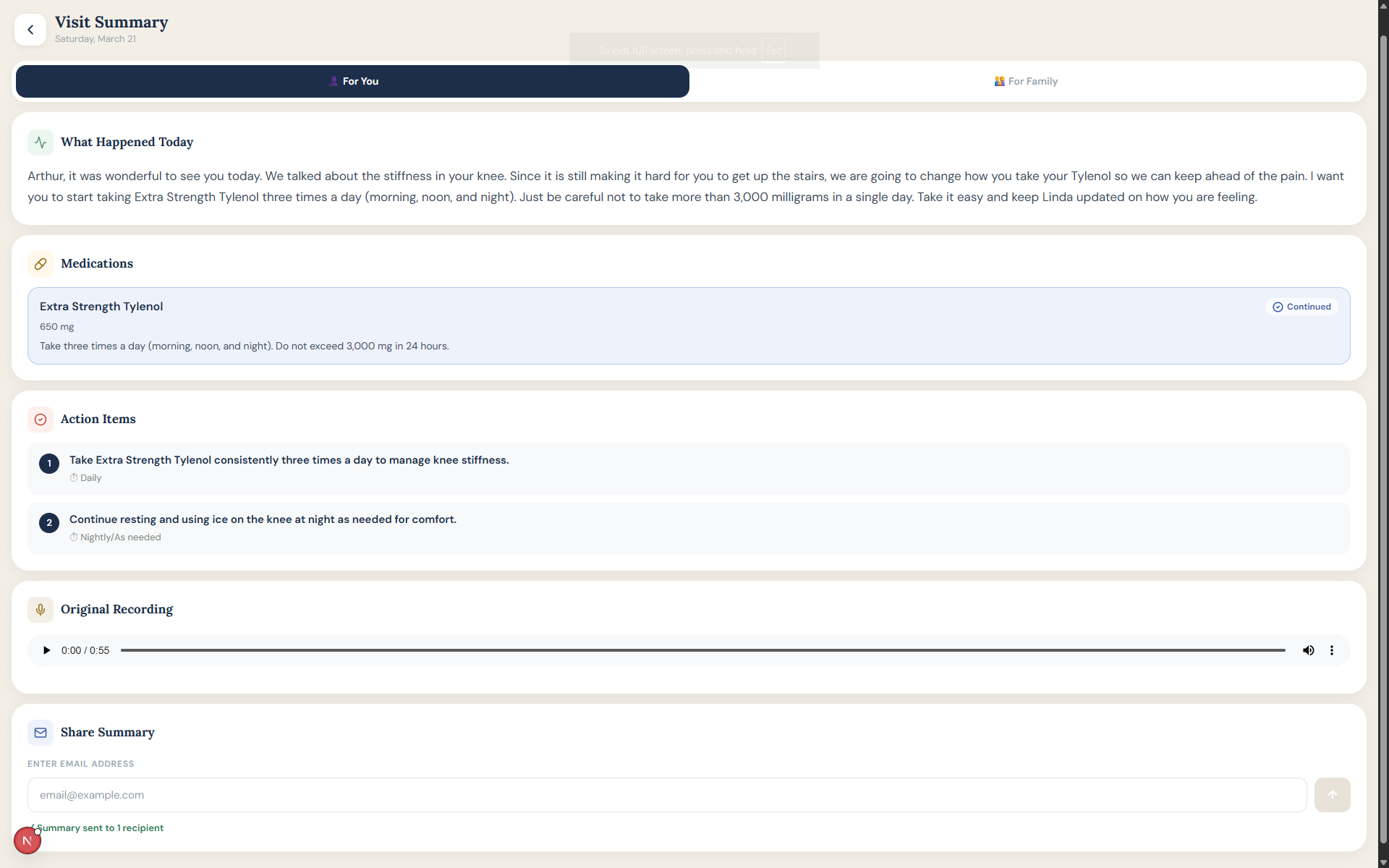Click the Continued medication status badge

[x=1301, y=307]
